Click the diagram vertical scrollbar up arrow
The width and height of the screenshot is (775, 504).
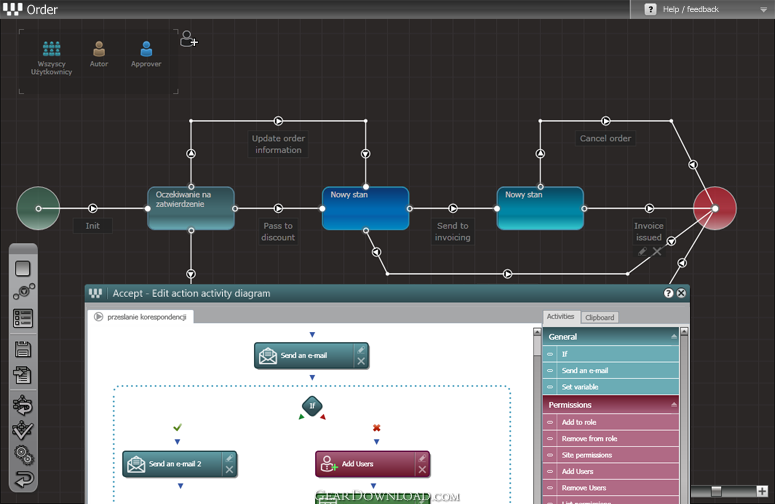537,332
